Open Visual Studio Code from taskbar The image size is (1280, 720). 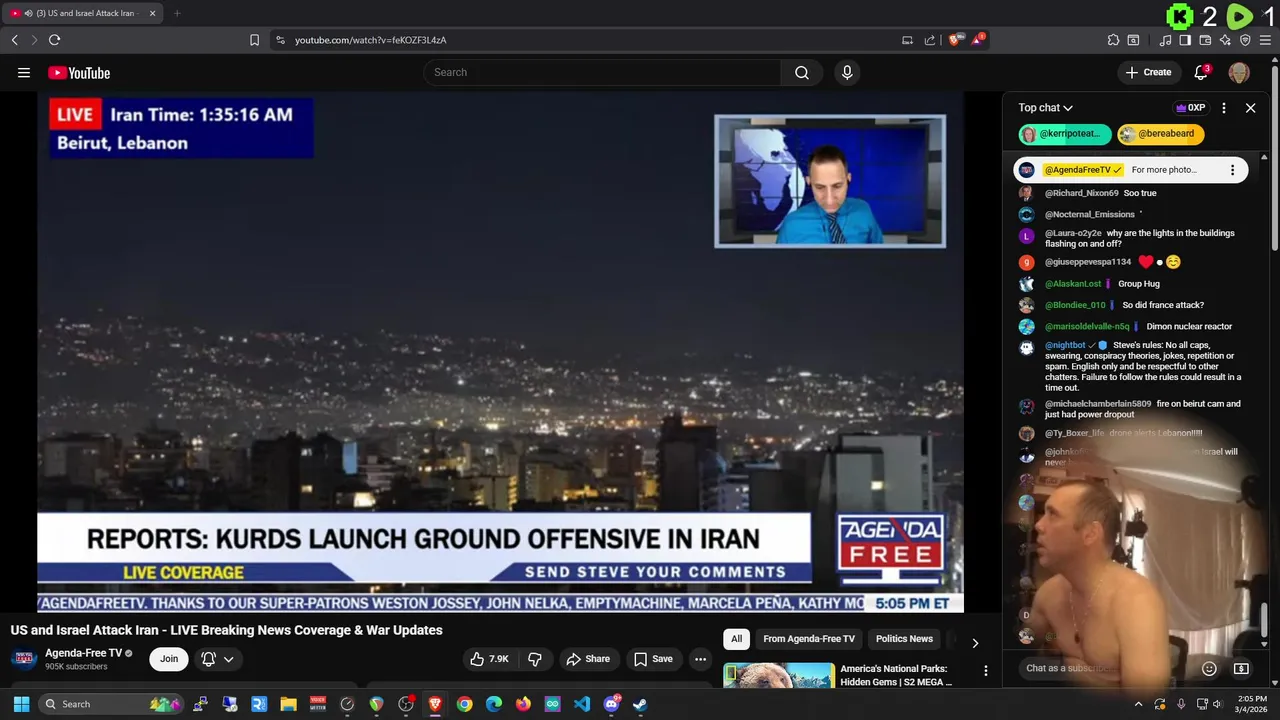(x=582, y=704)
